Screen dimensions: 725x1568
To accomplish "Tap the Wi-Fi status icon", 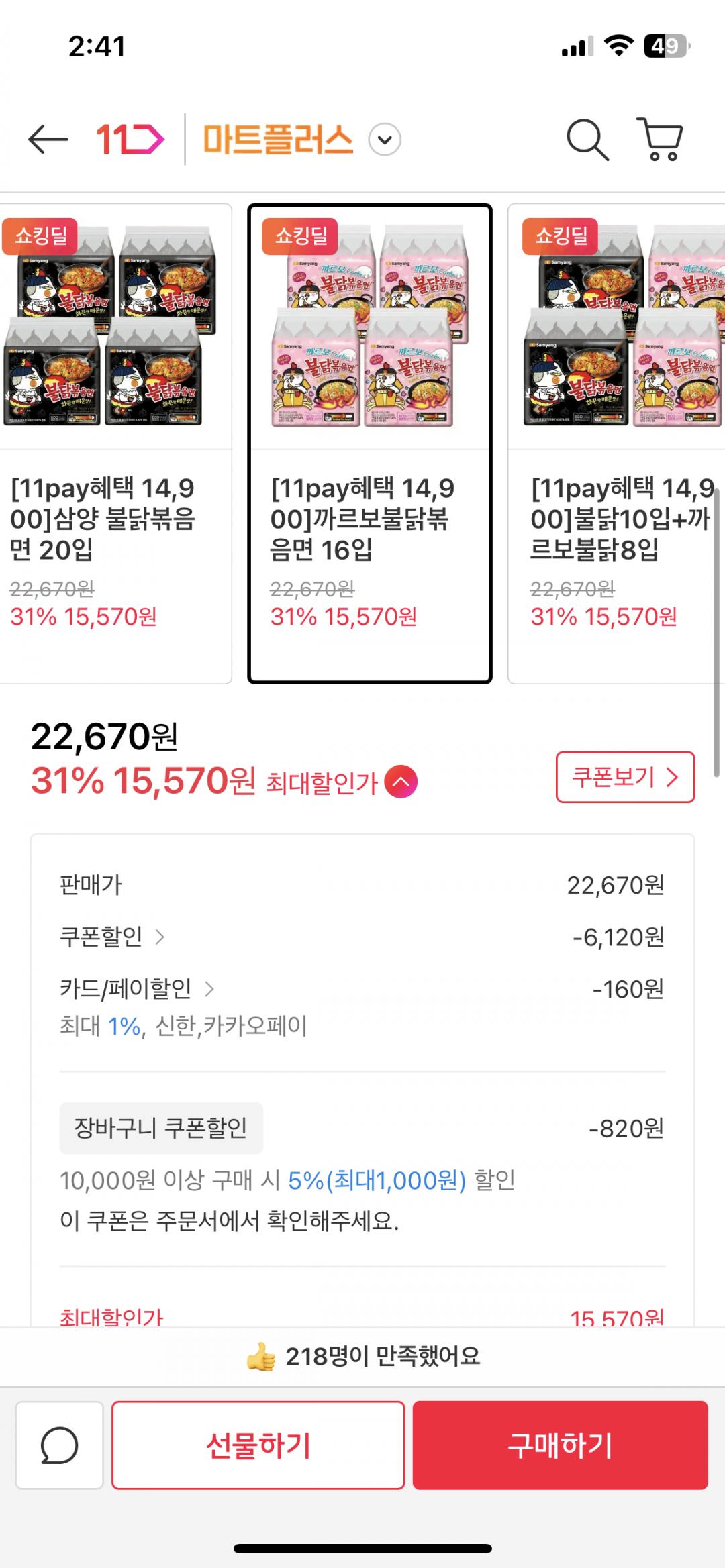I will click(x=618, y=46).
